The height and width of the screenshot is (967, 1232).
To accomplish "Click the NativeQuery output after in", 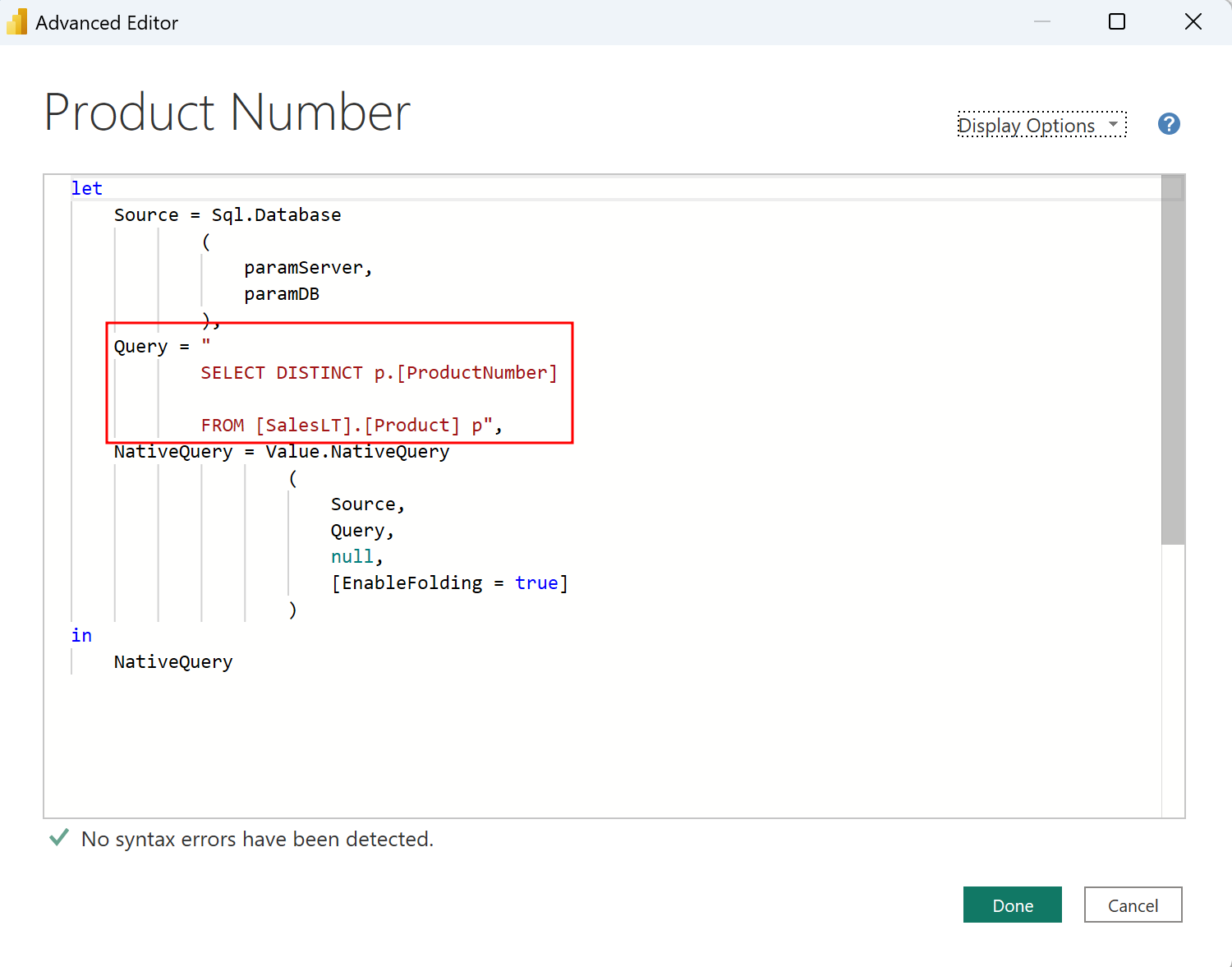I will (x=172, y=661).
